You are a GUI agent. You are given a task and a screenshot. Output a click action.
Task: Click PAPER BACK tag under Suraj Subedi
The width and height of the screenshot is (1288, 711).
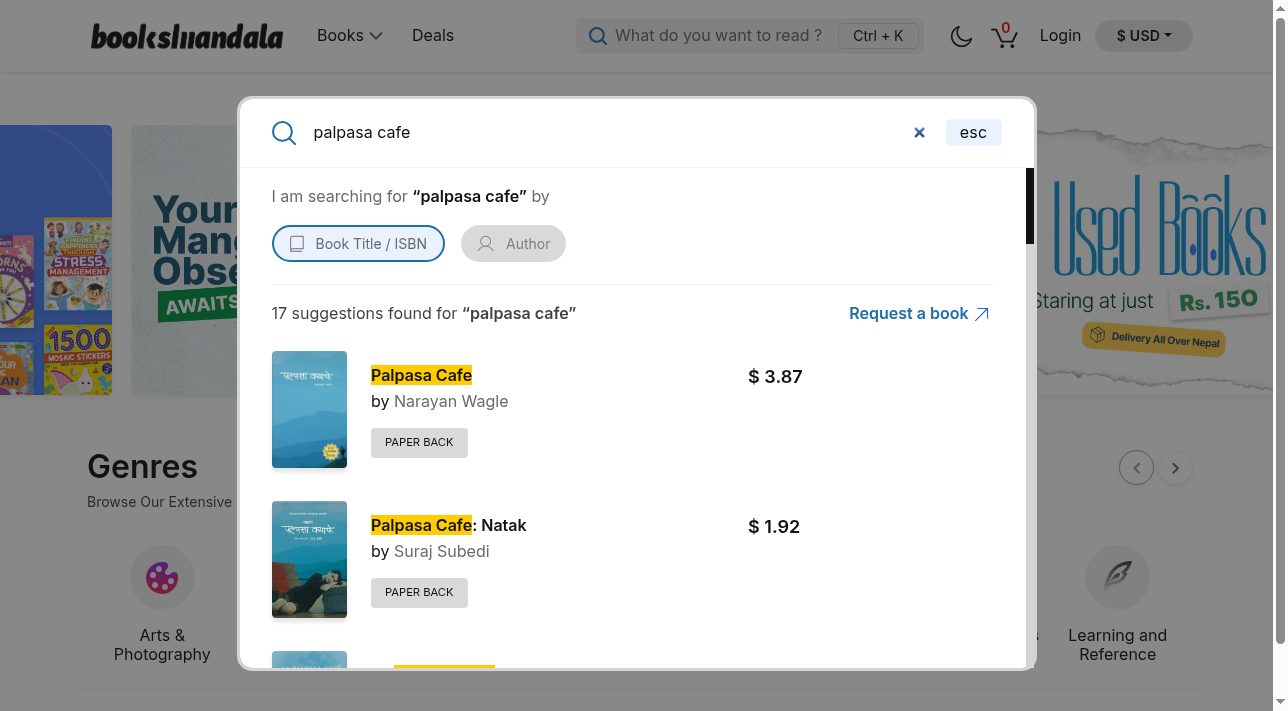click(x=419, y=592)
